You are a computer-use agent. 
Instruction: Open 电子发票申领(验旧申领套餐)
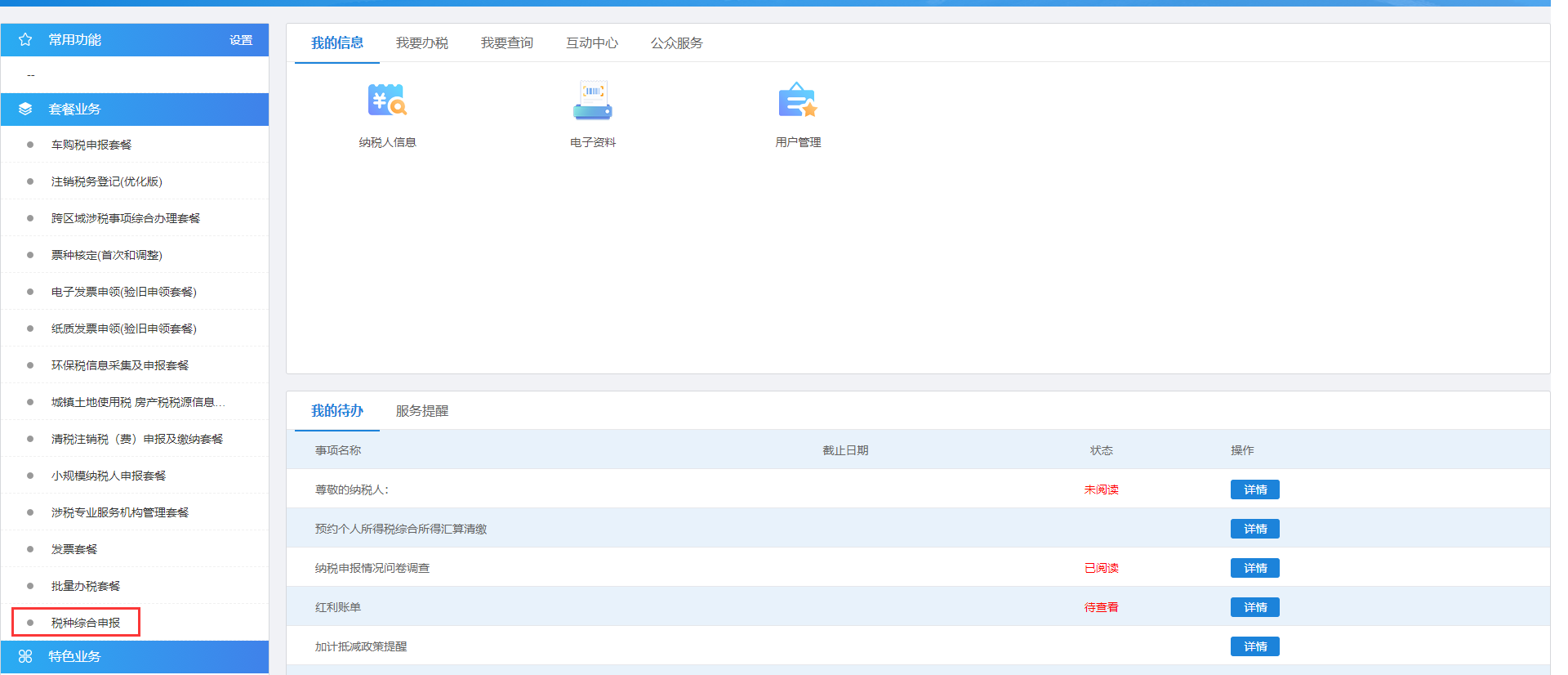124,292
